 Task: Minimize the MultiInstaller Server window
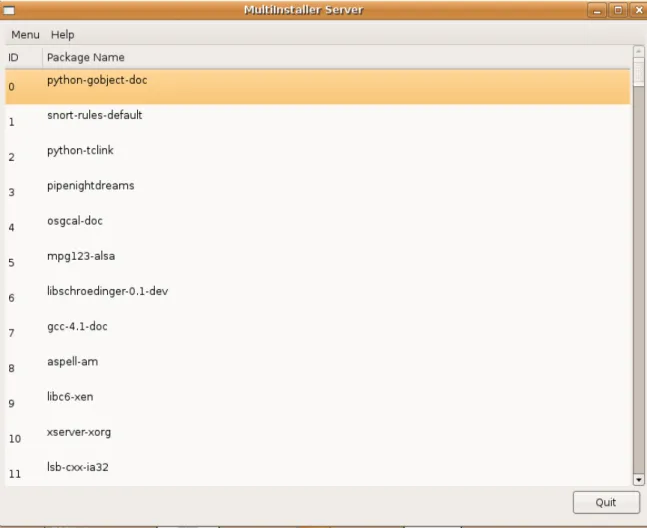pyautogui.click(x=597, y=10)
